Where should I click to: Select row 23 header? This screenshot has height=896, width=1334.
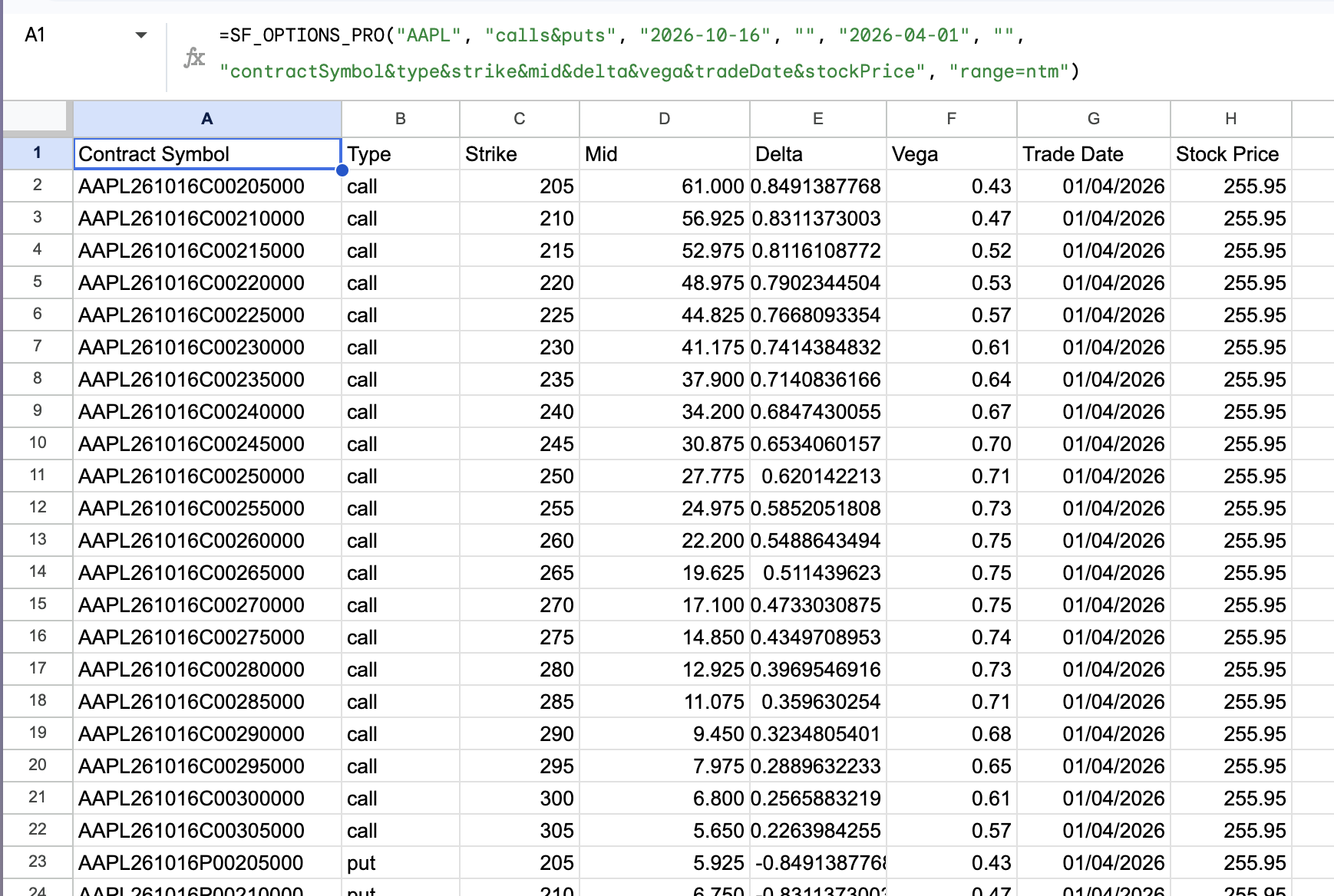tap(38, 862)
